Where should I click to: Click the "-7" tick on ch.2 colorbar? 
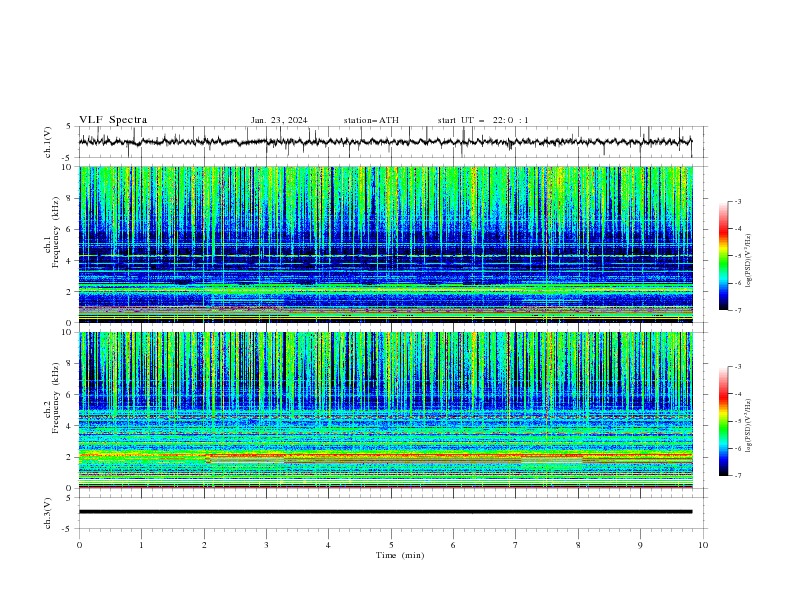point(738,476)
